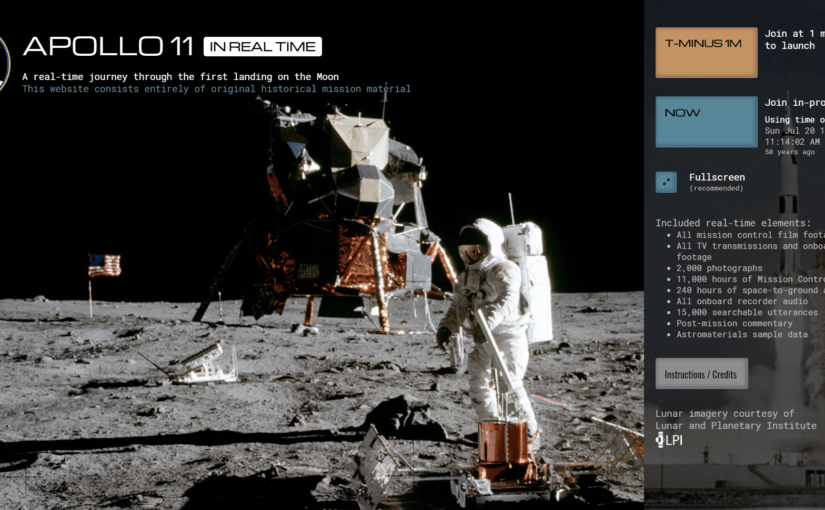Click 'Post-mission commentary' list item

coord(735,323)
